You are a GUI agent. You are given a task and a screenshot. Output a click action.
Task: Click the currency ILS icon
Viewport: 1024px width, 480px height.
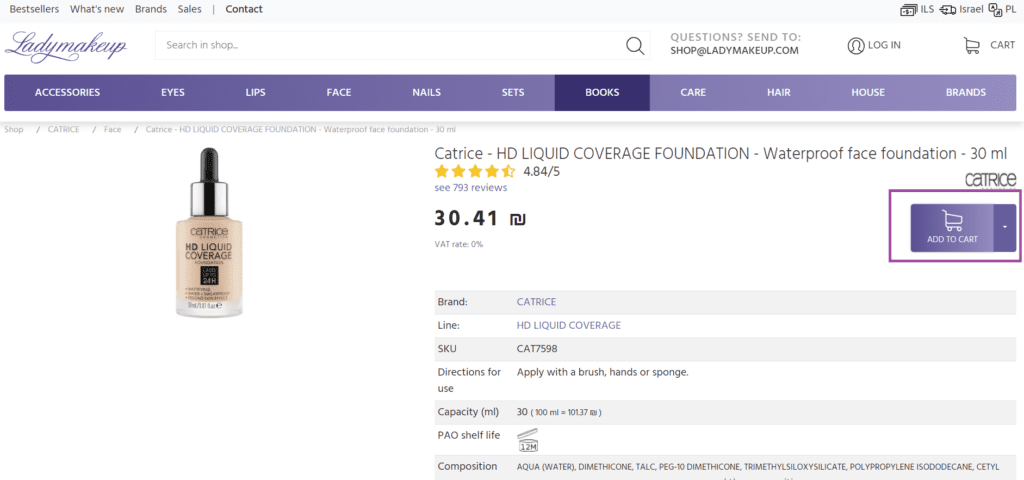point(908,10)
